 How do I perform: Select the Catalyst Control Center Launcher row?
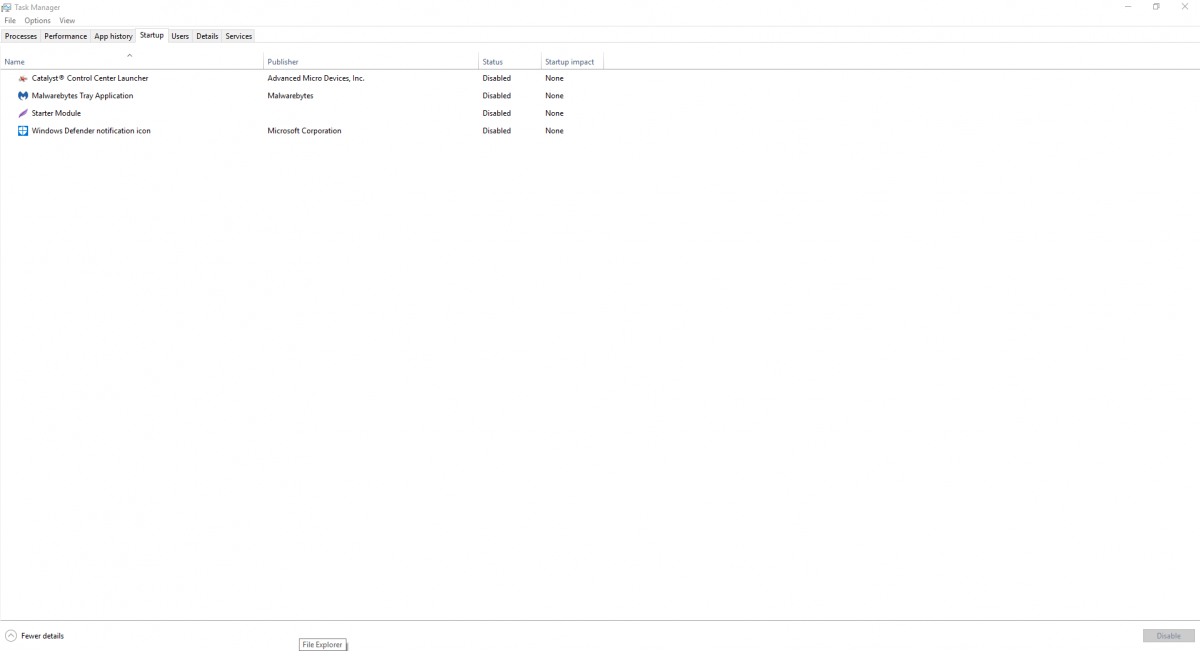[x=302, y=78]
